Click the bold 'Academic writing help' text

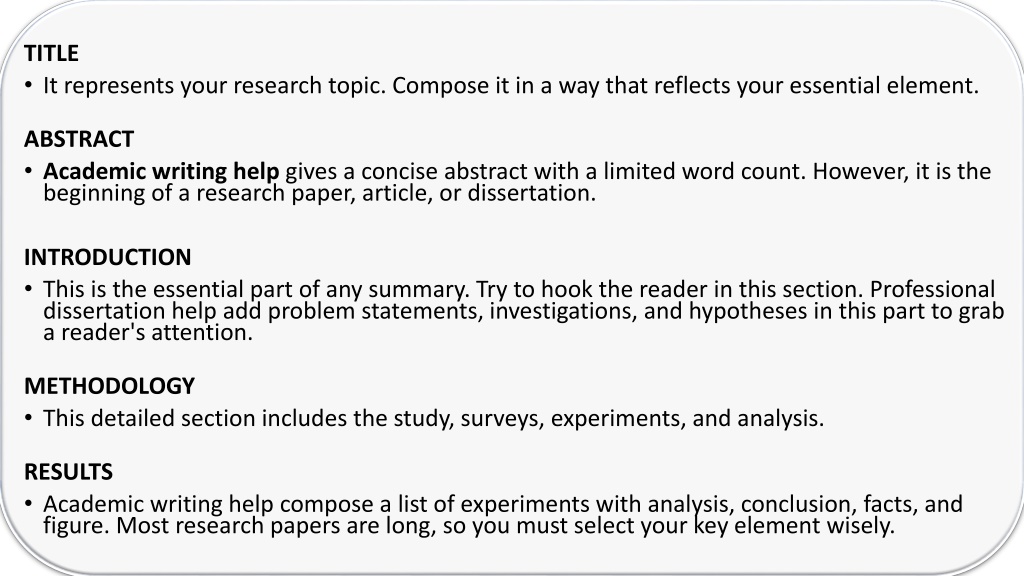[x=161, y=171]
